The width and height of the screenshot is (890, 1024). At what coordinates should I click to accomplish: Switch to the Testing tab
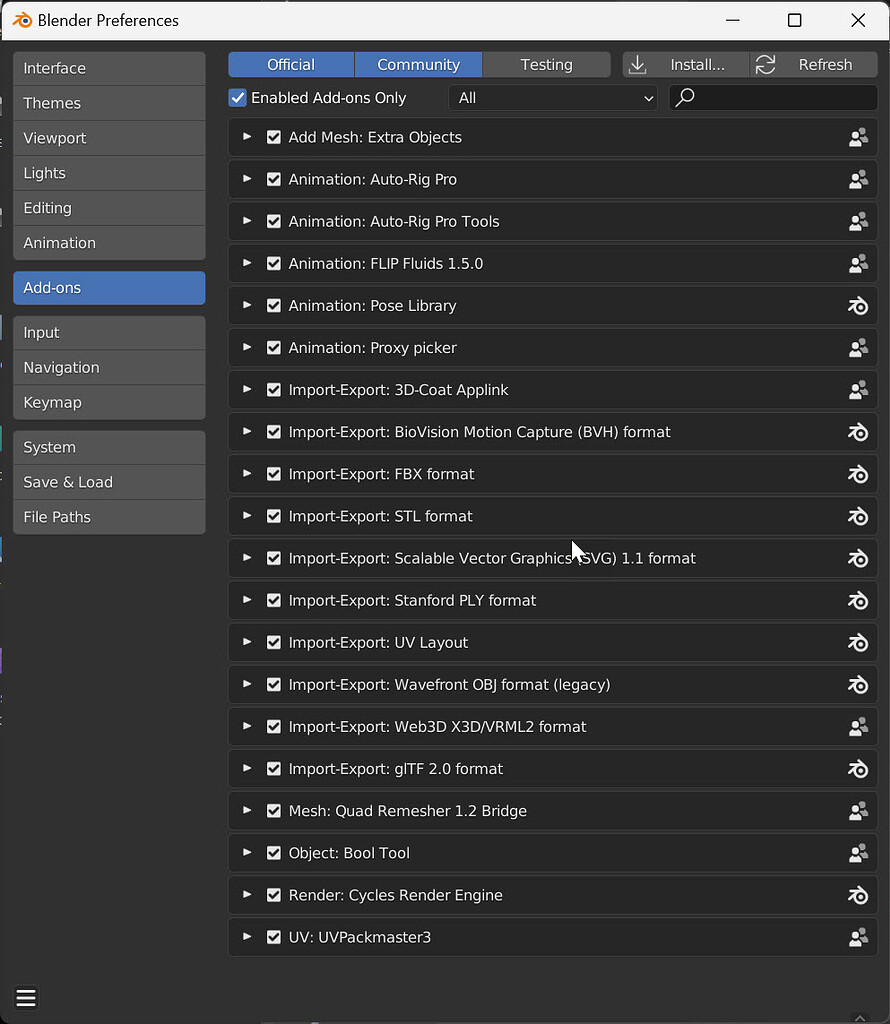pyautogui.click(x=546, y=64)
